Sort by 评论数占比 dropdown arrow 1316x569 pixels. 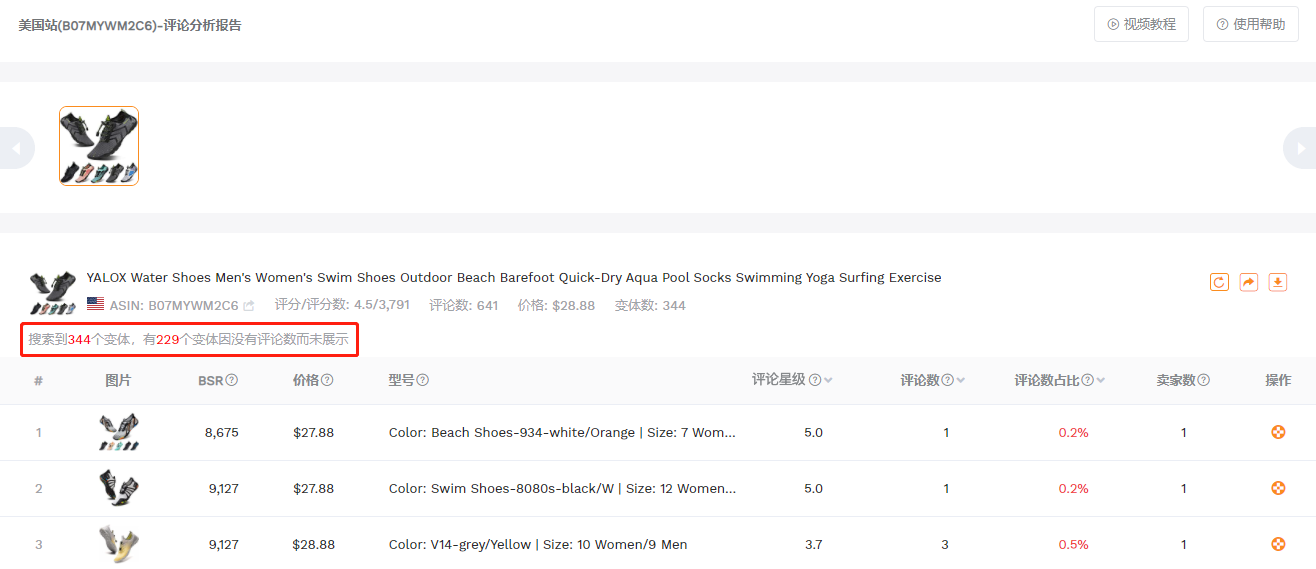[1101, 380]
